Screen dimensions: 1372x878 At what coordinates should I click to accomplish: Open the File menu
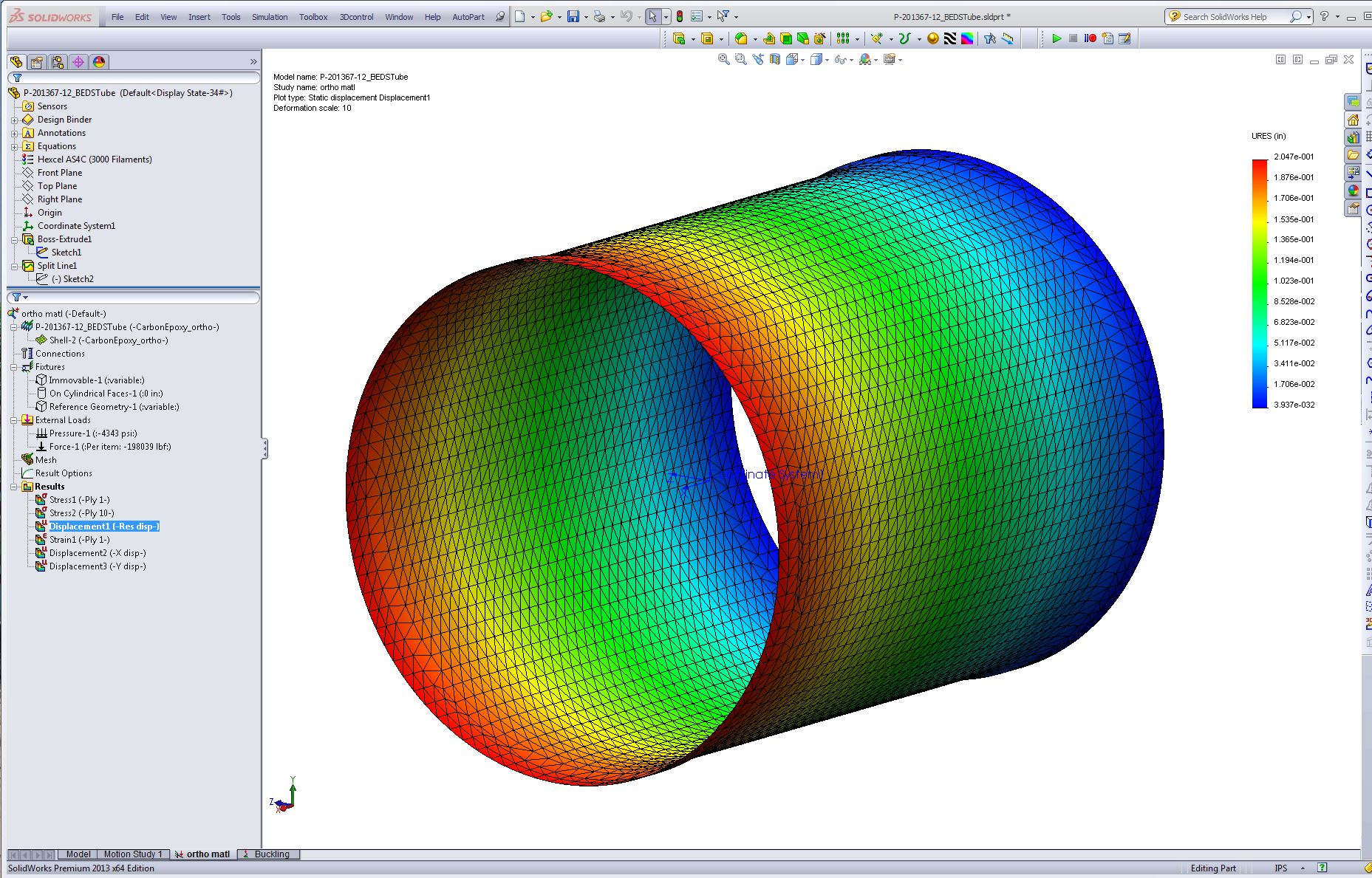tap(117, 17)
